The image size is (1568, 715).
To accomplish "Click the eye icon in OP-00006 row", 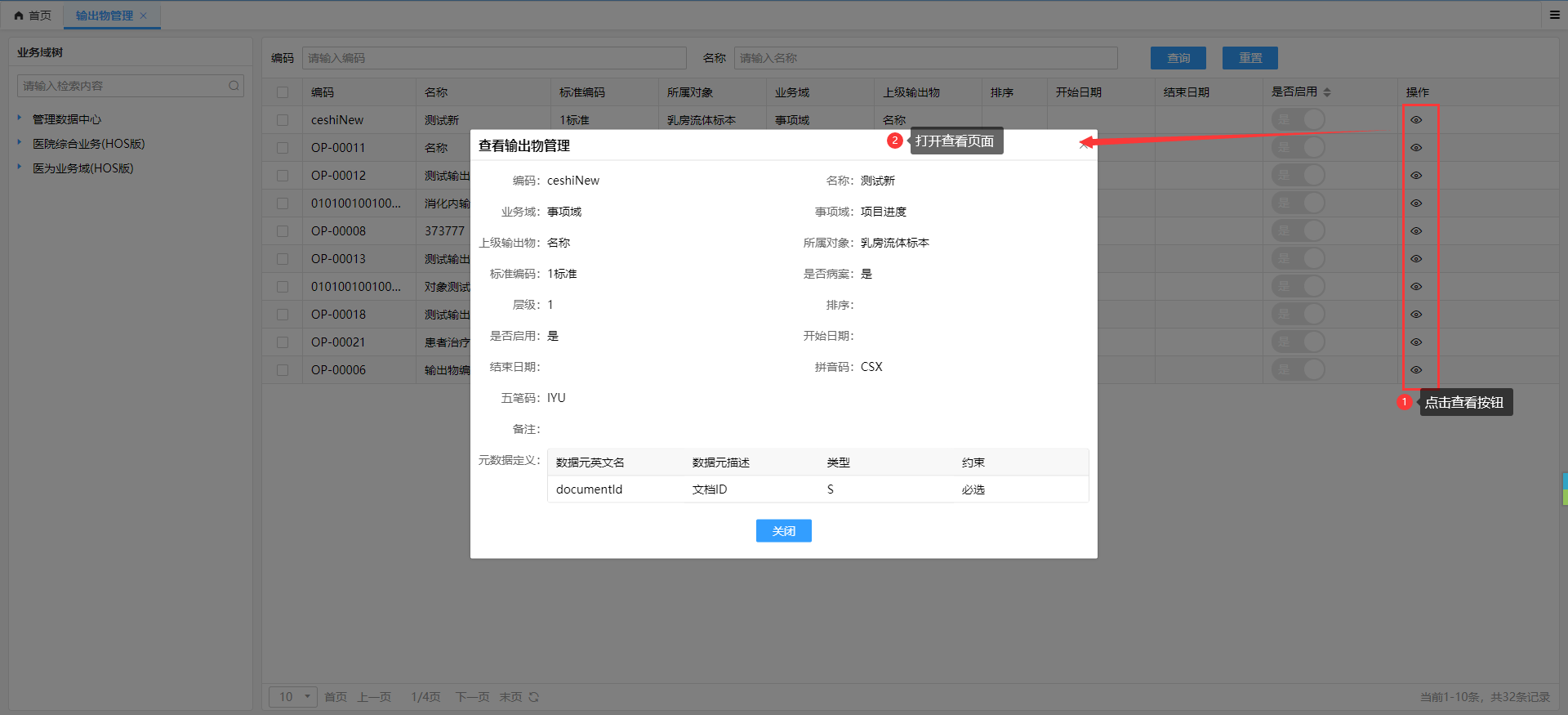I will point(1416,370).
